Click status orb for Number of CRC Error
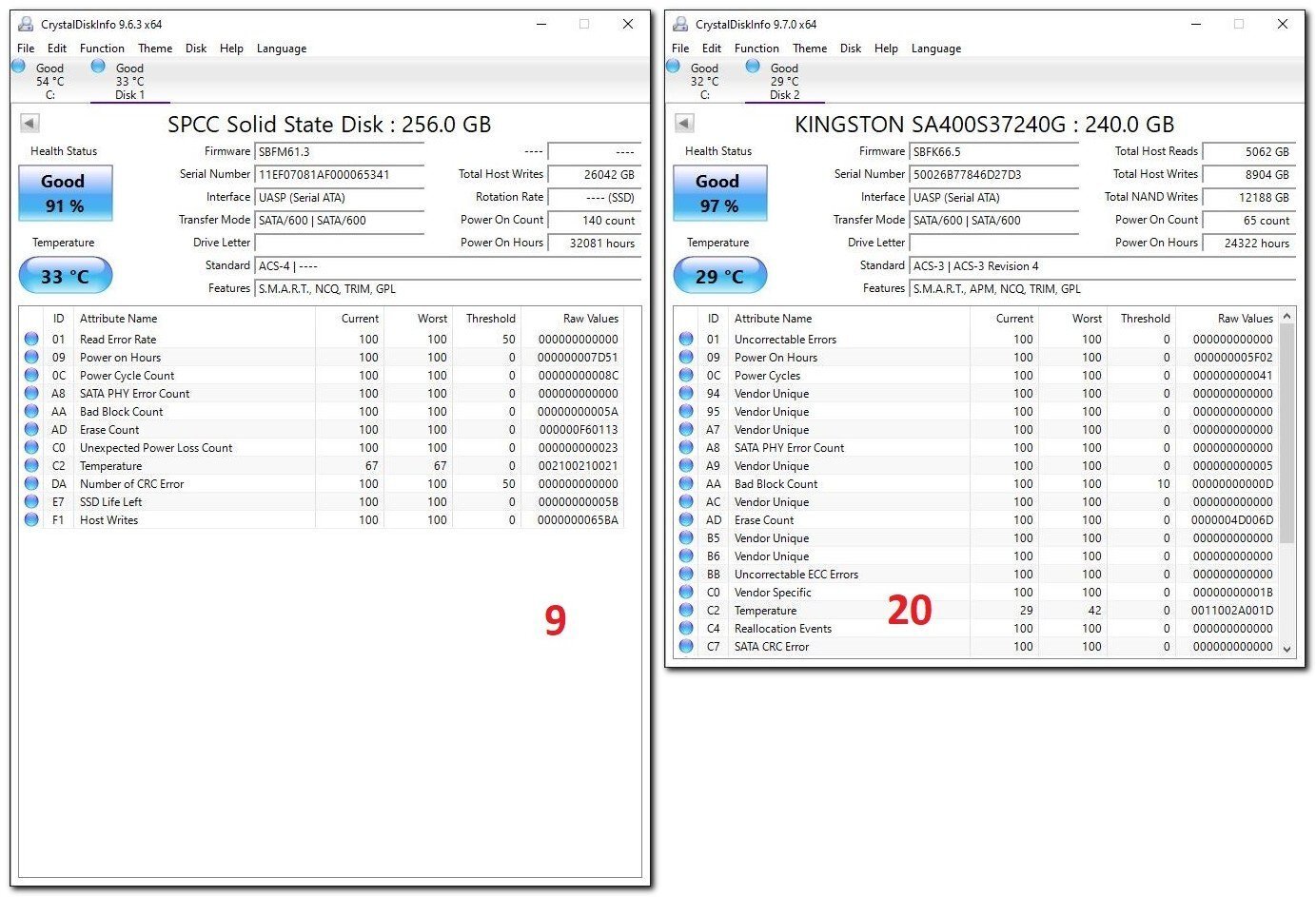Screen dimensions: 1316x897 (31, 483)
